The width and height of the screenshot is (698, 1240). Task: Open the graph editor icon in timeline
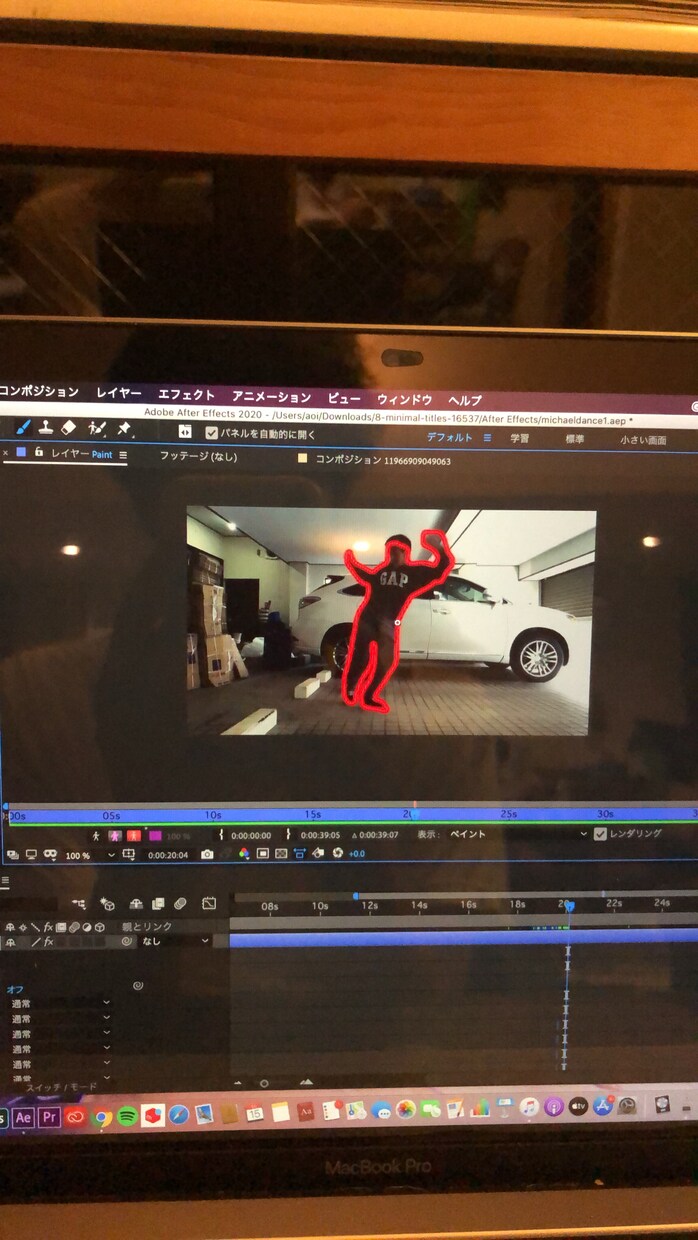point(209,904)
